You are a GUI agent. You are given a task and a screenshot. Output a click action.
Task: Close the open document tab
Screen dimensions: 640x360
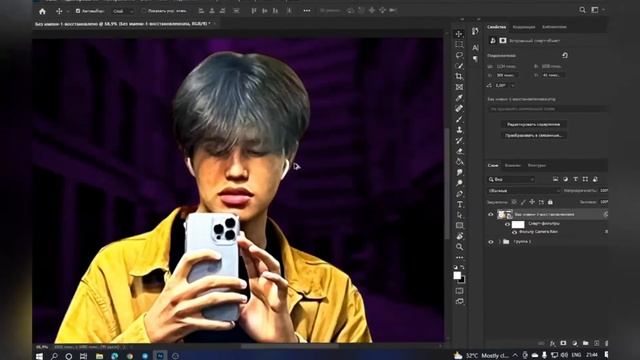[x=216, y=24]
